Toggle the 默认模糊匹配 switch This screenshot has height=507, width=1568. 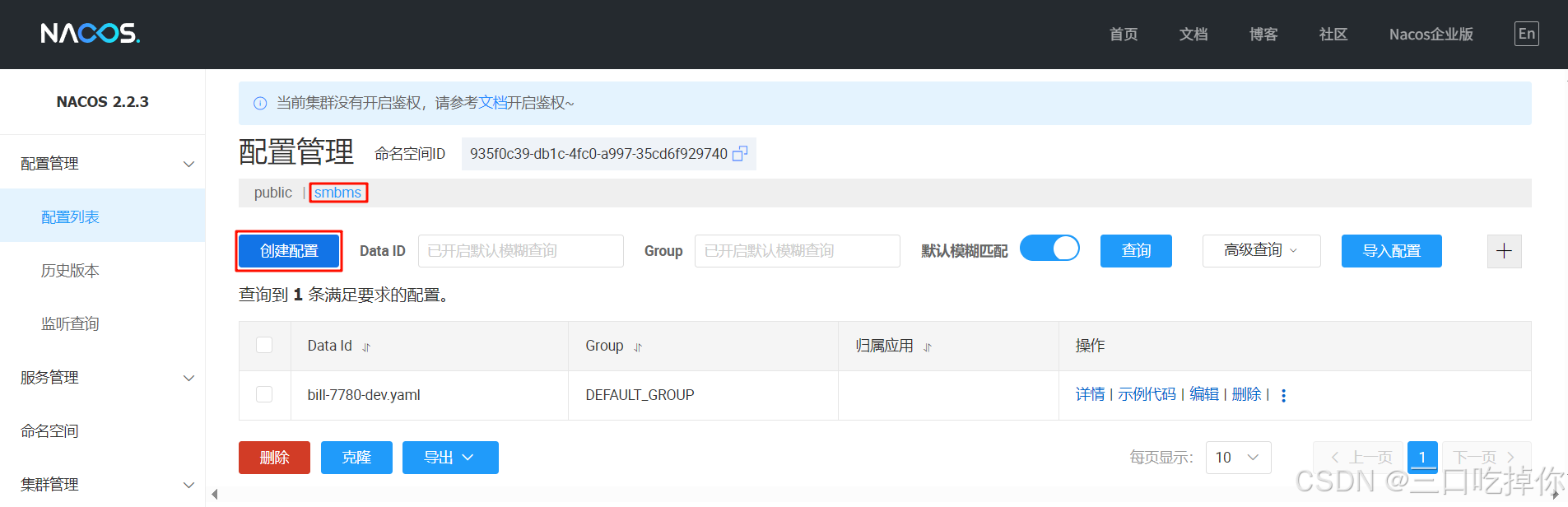coord(1049,249)
